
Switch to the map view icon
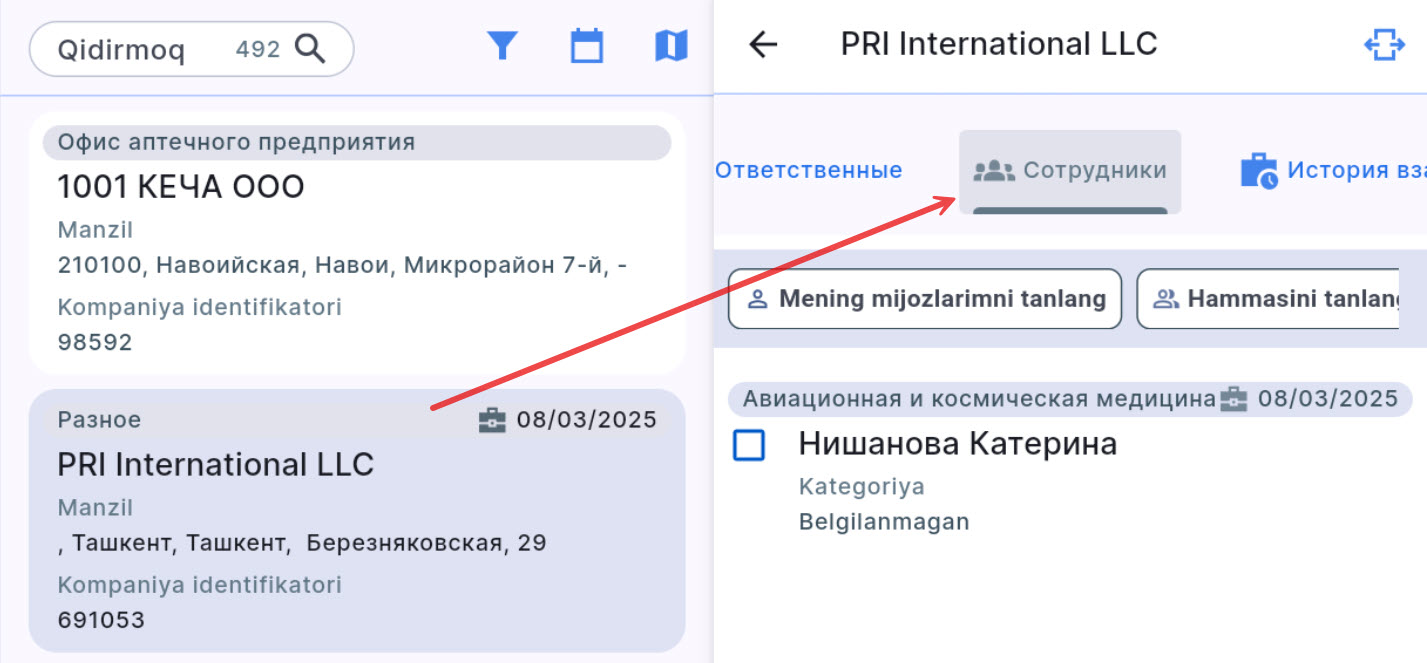click(671, 46)
